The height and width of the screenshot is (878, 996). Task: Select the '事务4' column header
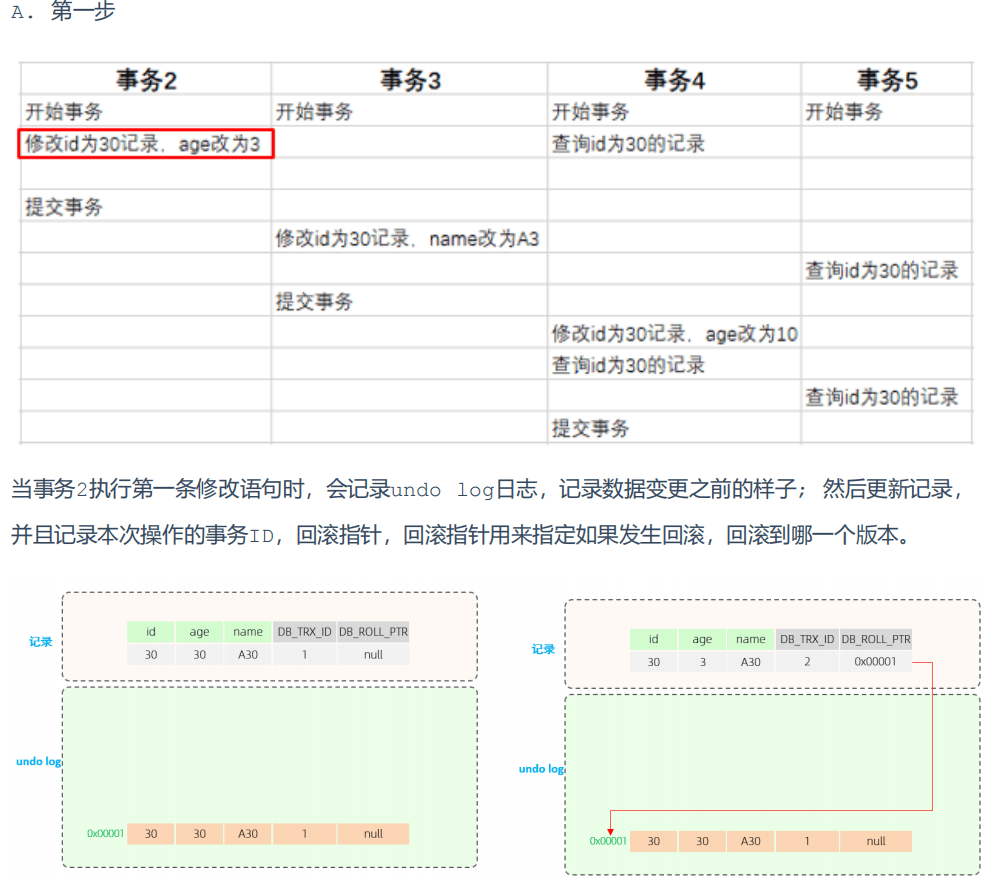(x=674, y=80)
